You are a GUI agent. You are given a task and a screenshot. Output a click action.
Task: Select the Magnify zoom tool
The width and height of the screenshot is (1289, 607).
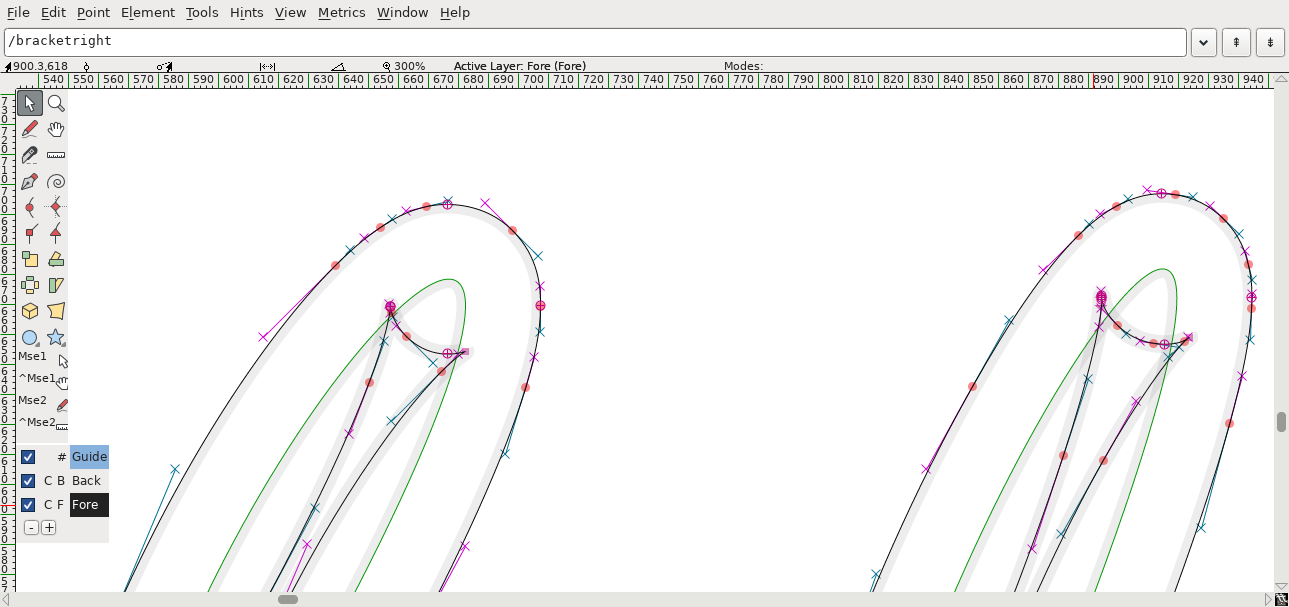(56, 103)
